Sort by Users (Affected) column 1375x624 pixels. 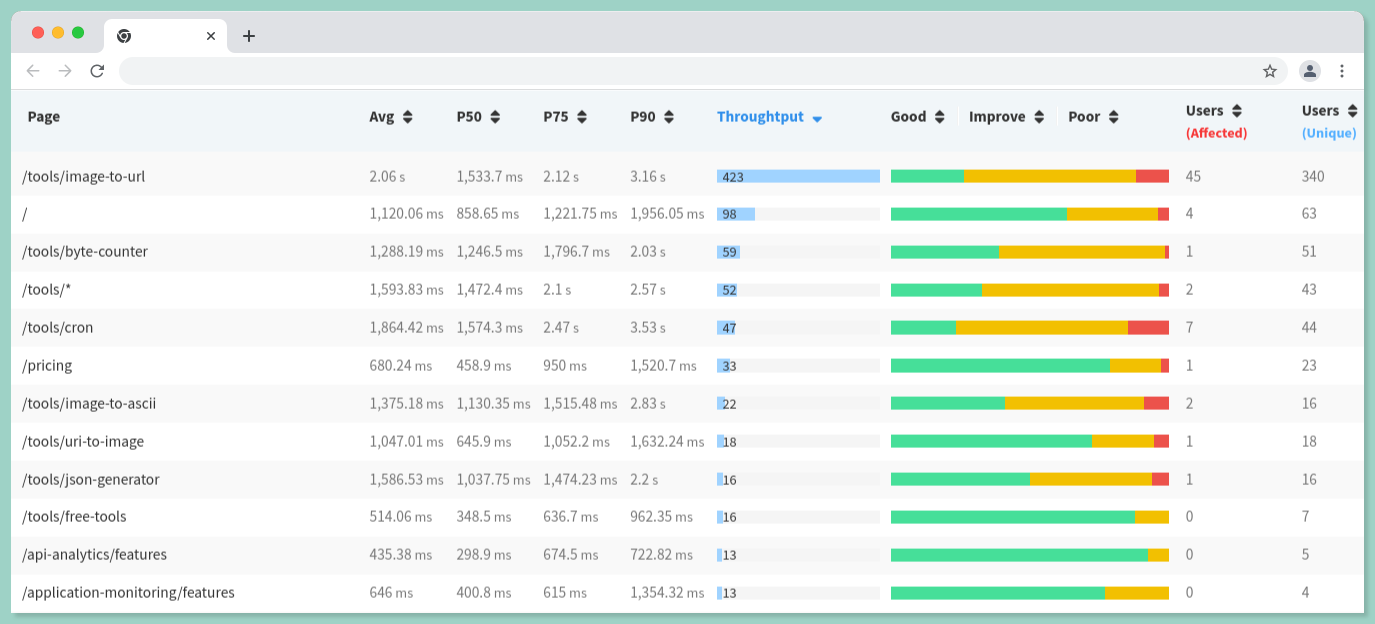1216,121
